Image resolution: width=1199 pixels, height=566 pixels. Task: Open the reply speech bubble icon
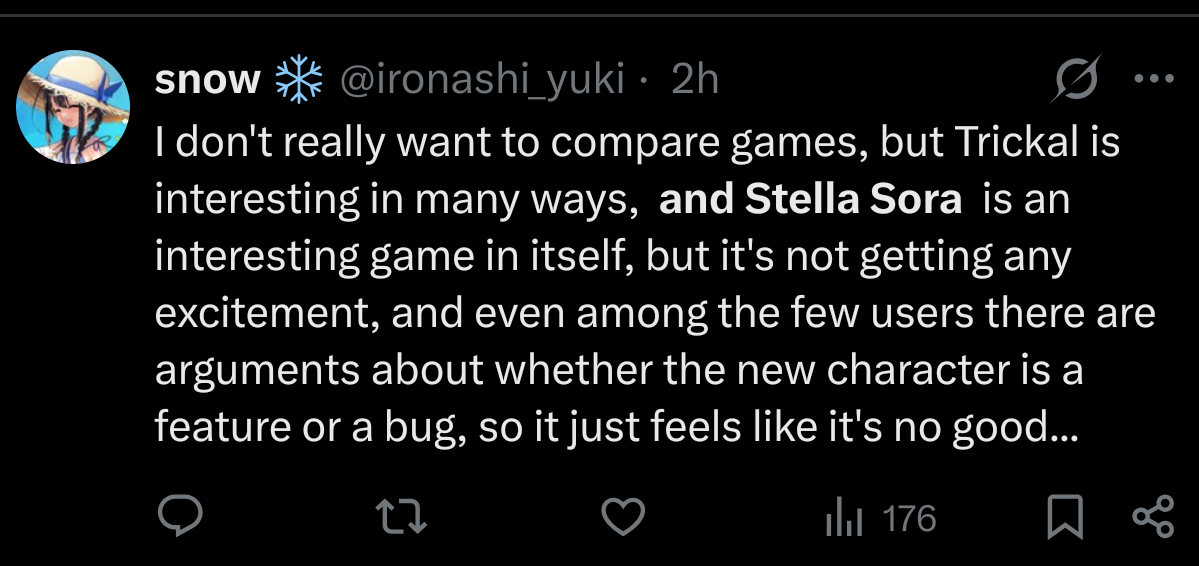(x=180, y=516)
